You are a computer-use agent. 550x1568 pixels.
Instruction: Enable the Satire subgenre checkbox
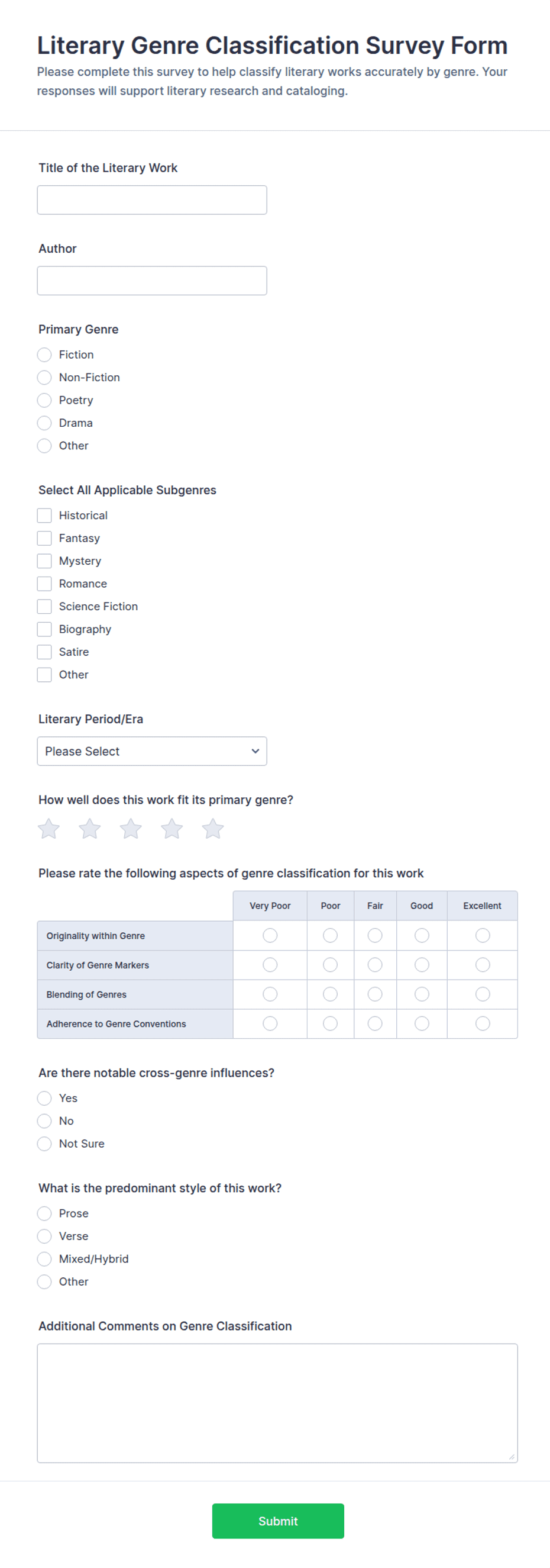click(44, 652)
